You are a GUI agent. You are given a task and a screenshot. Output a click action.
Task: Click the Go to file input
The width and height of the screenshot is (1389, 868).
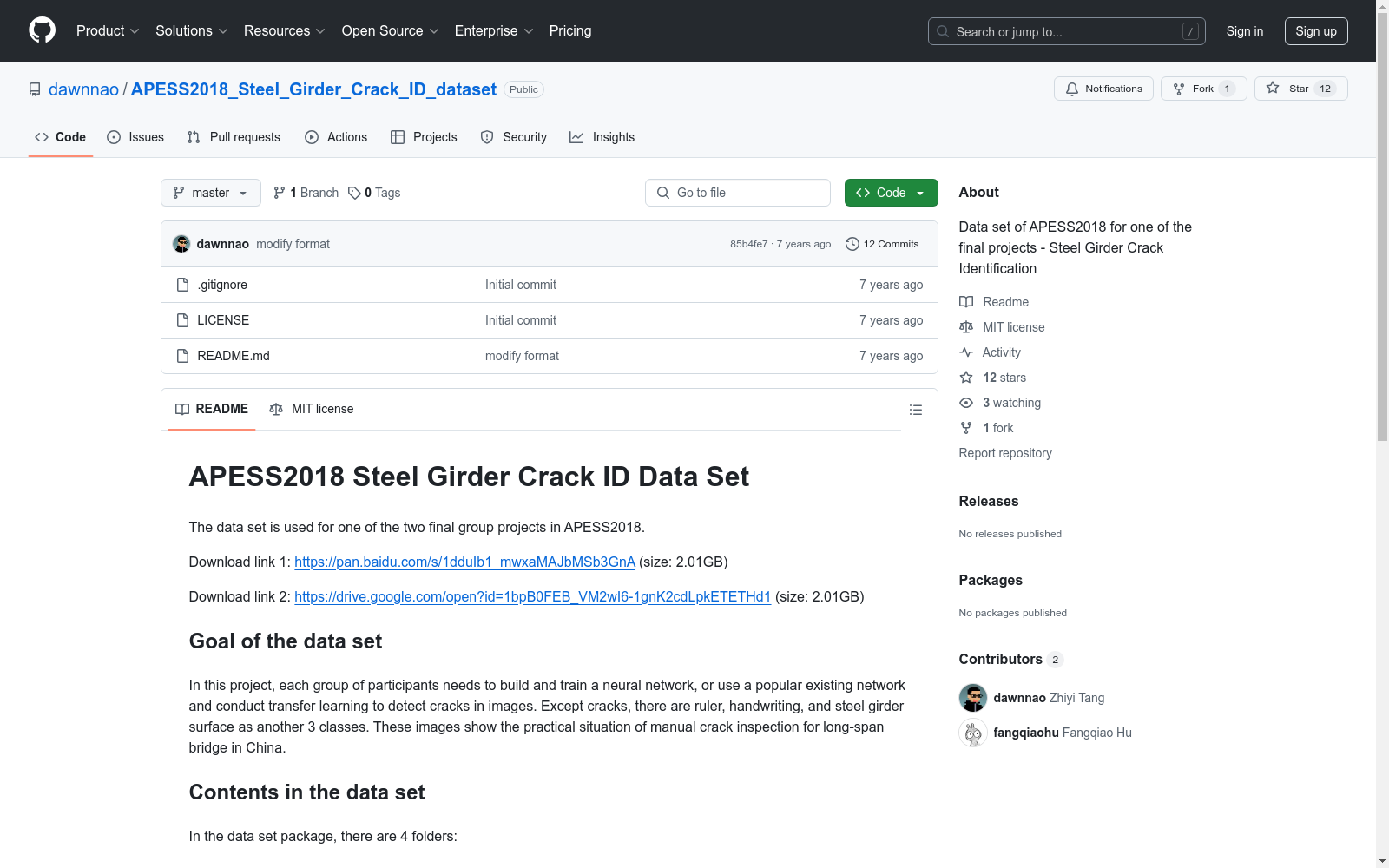click(x=738, y=193)
